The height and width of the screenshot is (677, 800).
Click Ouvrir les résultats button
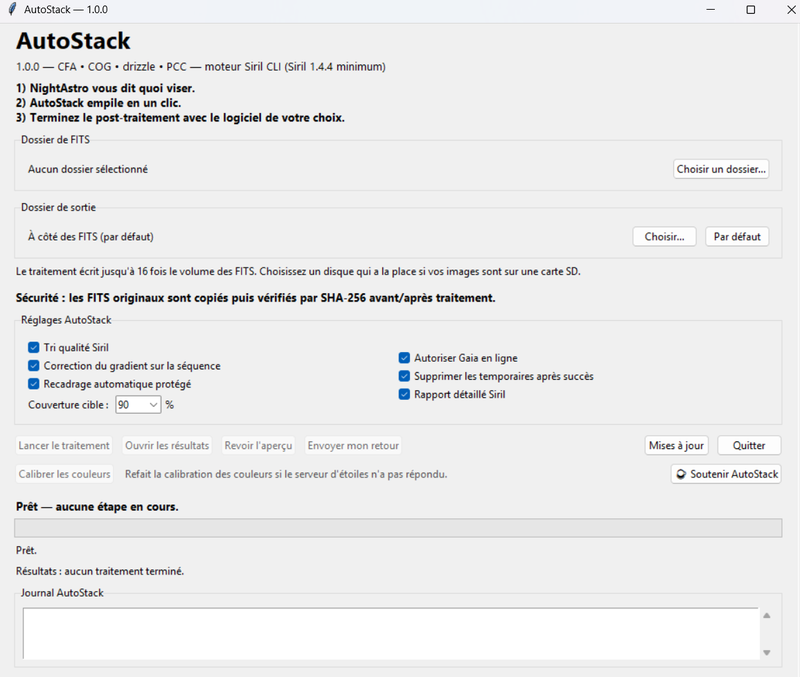click(167, 445)
